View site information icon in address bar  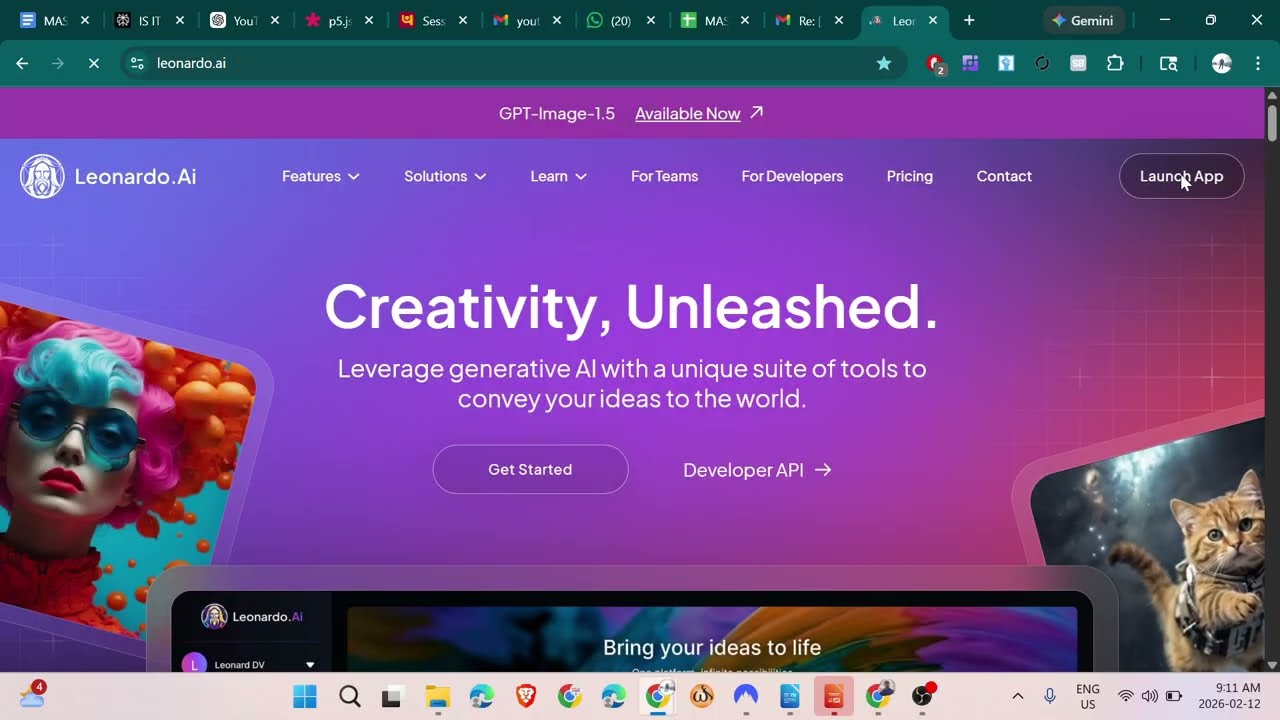click(x=138, y=63)
